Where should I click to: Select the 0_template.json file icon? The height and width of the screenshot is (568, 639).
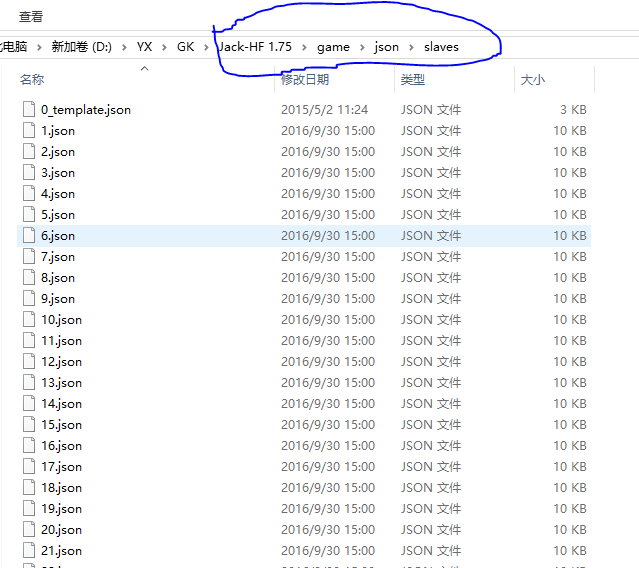(x=29, y=109)
